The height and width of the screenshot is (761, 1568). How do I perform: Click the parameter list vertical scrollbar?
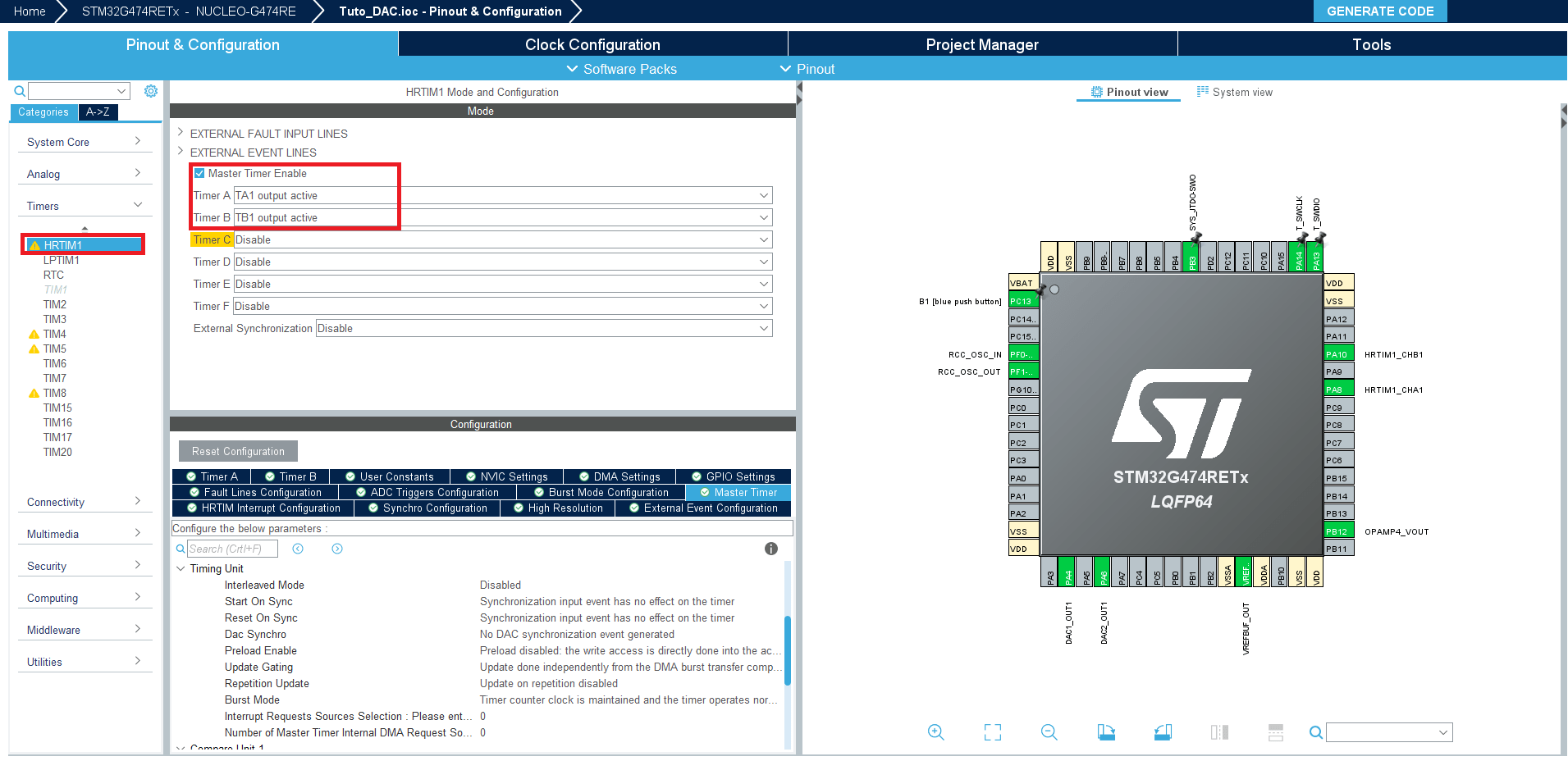pos(788,650)
